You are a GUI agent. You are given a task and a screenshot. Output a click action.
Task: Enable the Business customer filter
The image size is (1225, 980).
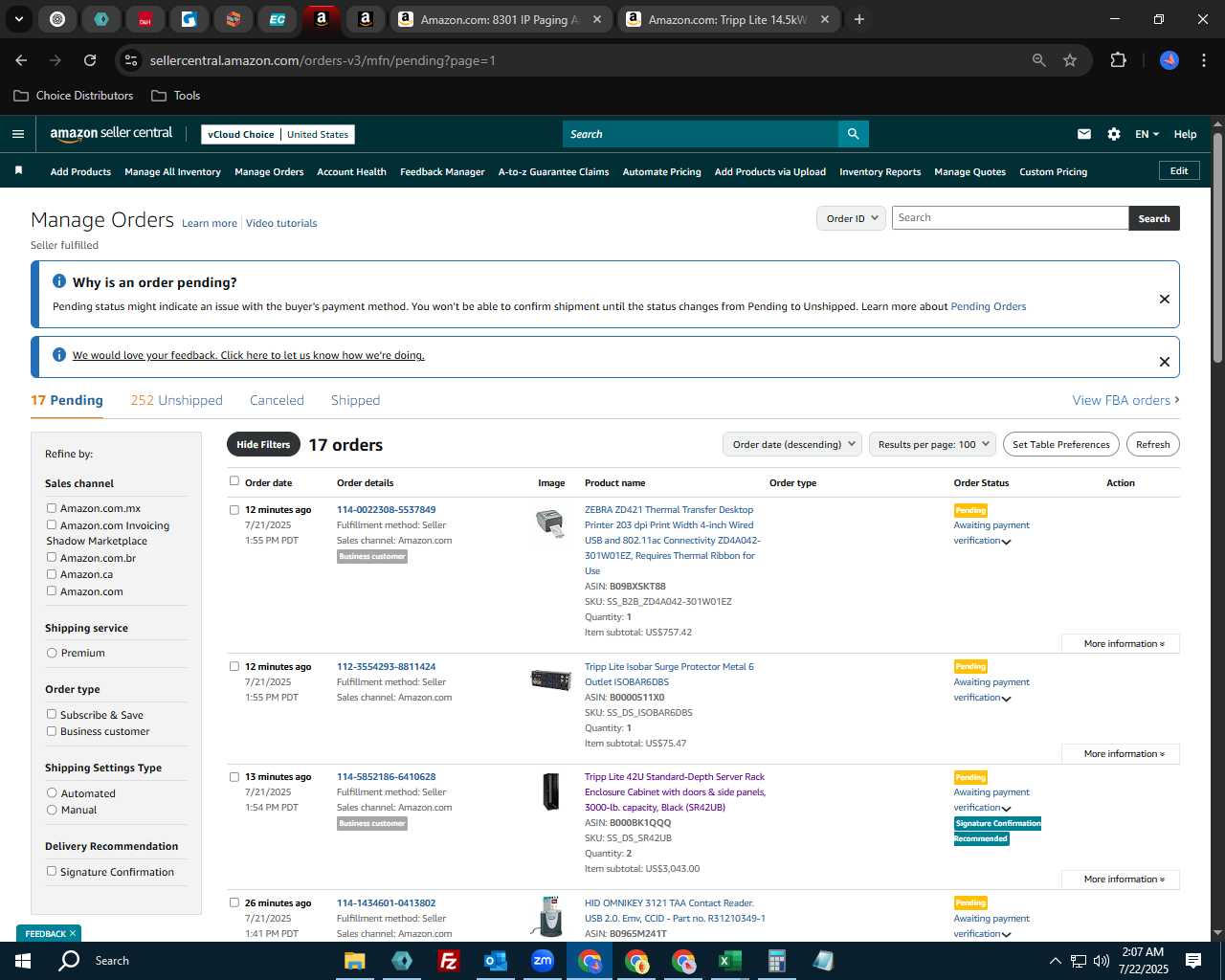click(52, 731)
